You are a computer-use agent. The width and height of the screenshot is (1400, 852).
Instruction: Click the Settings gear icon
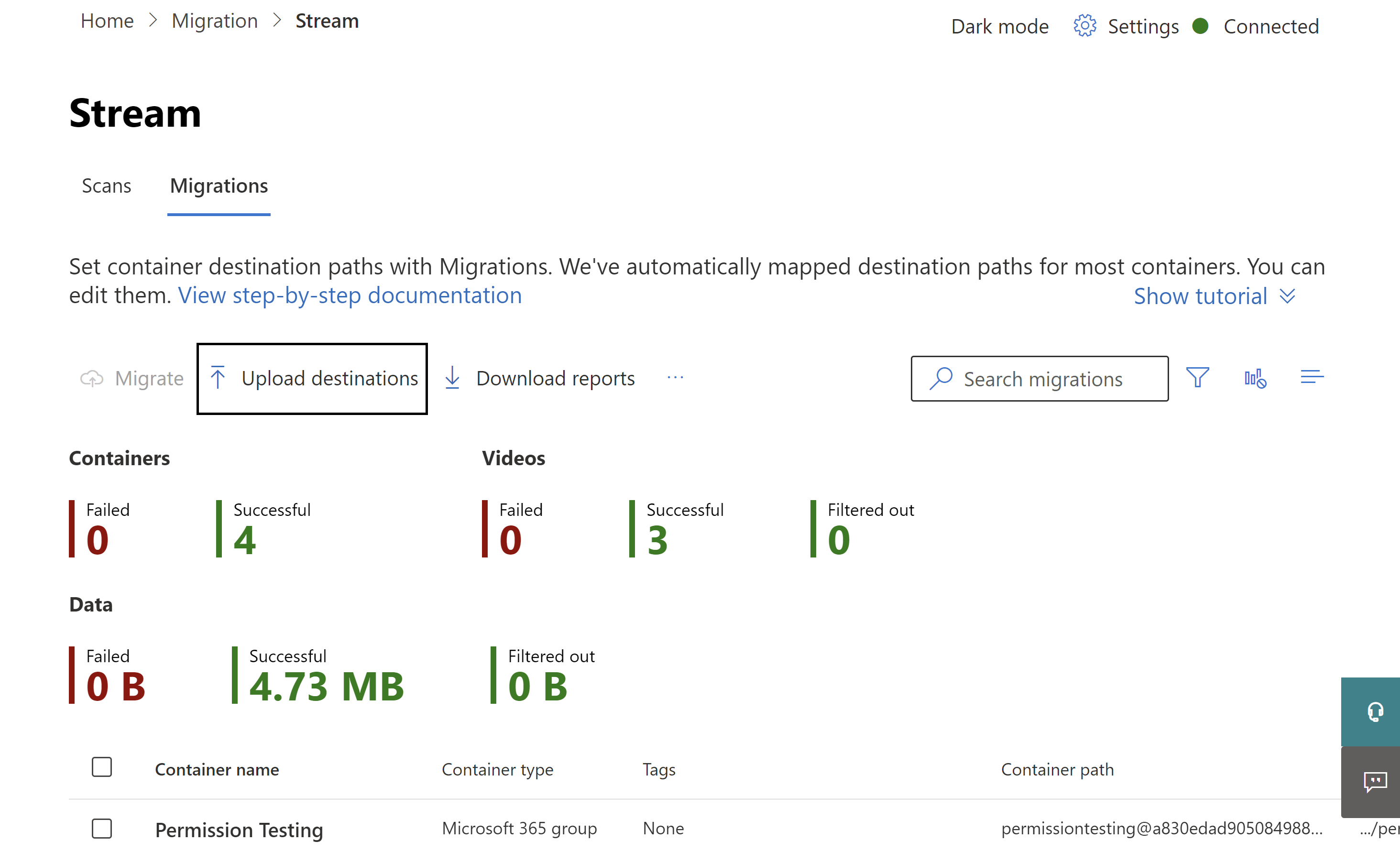(x=1084, y=25)
